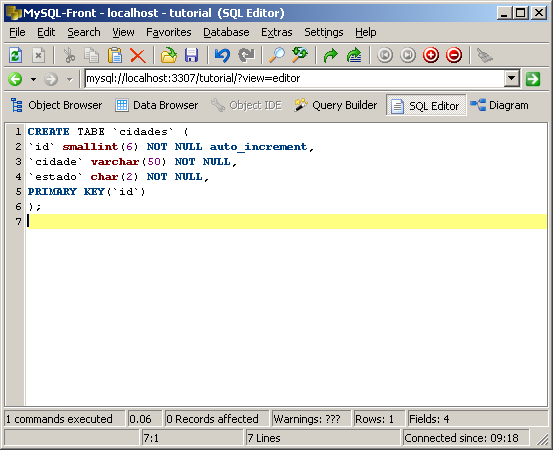The image size is (553, 450).
Task: Run the query with green arrow icon
Action: click(330, 55)
